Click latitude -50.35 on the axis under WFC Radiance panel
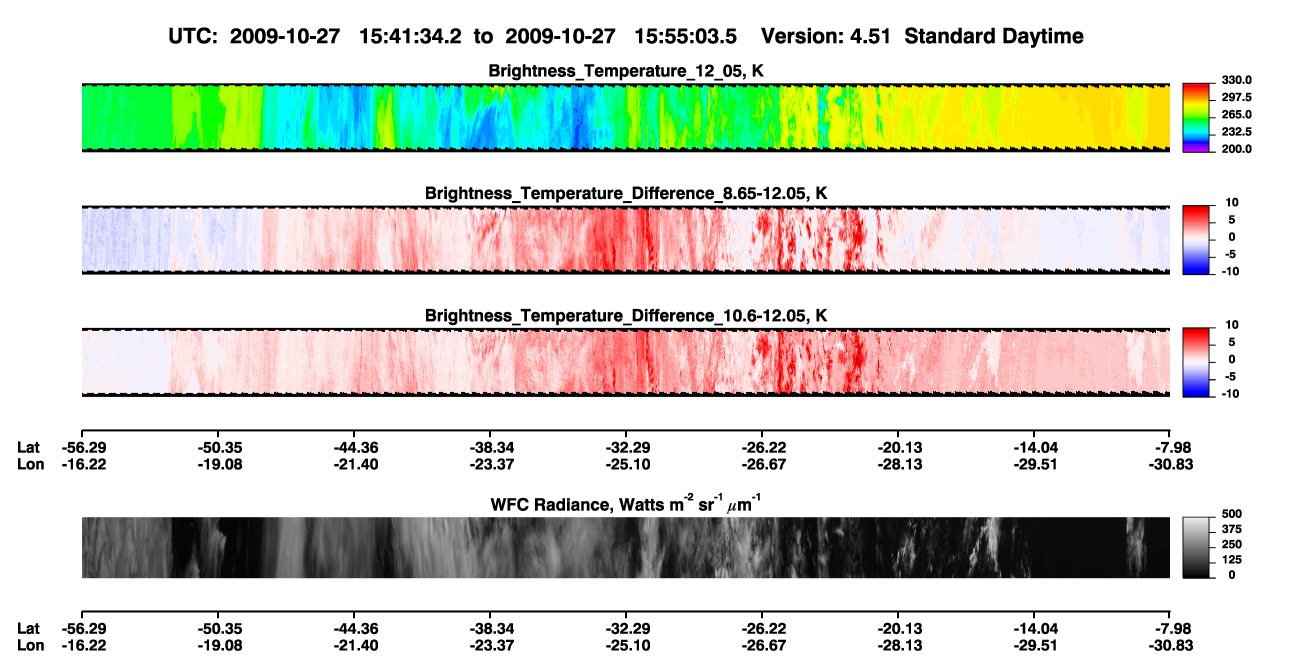Image resolution: width=1300 pixels, height=667 pixels. tap(218, 628)
